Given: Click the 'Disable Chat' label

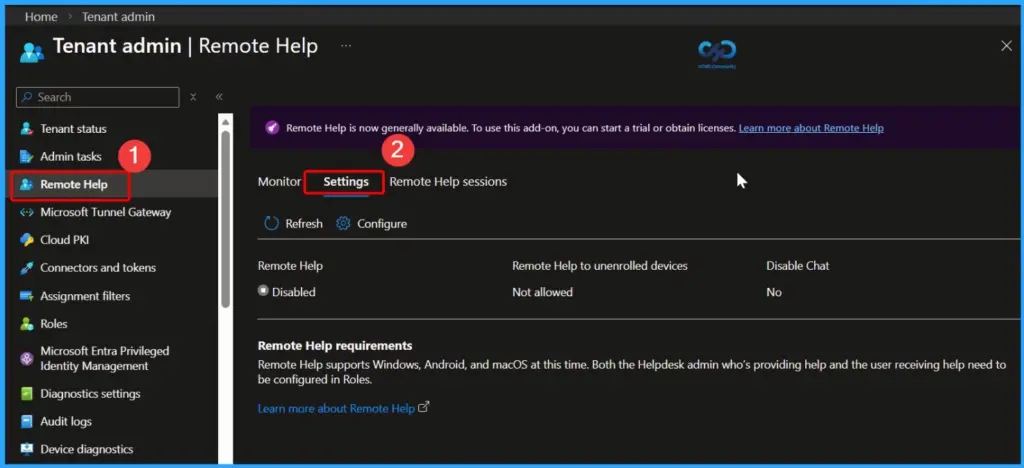Looking at the screenshot, I should 797,266.
